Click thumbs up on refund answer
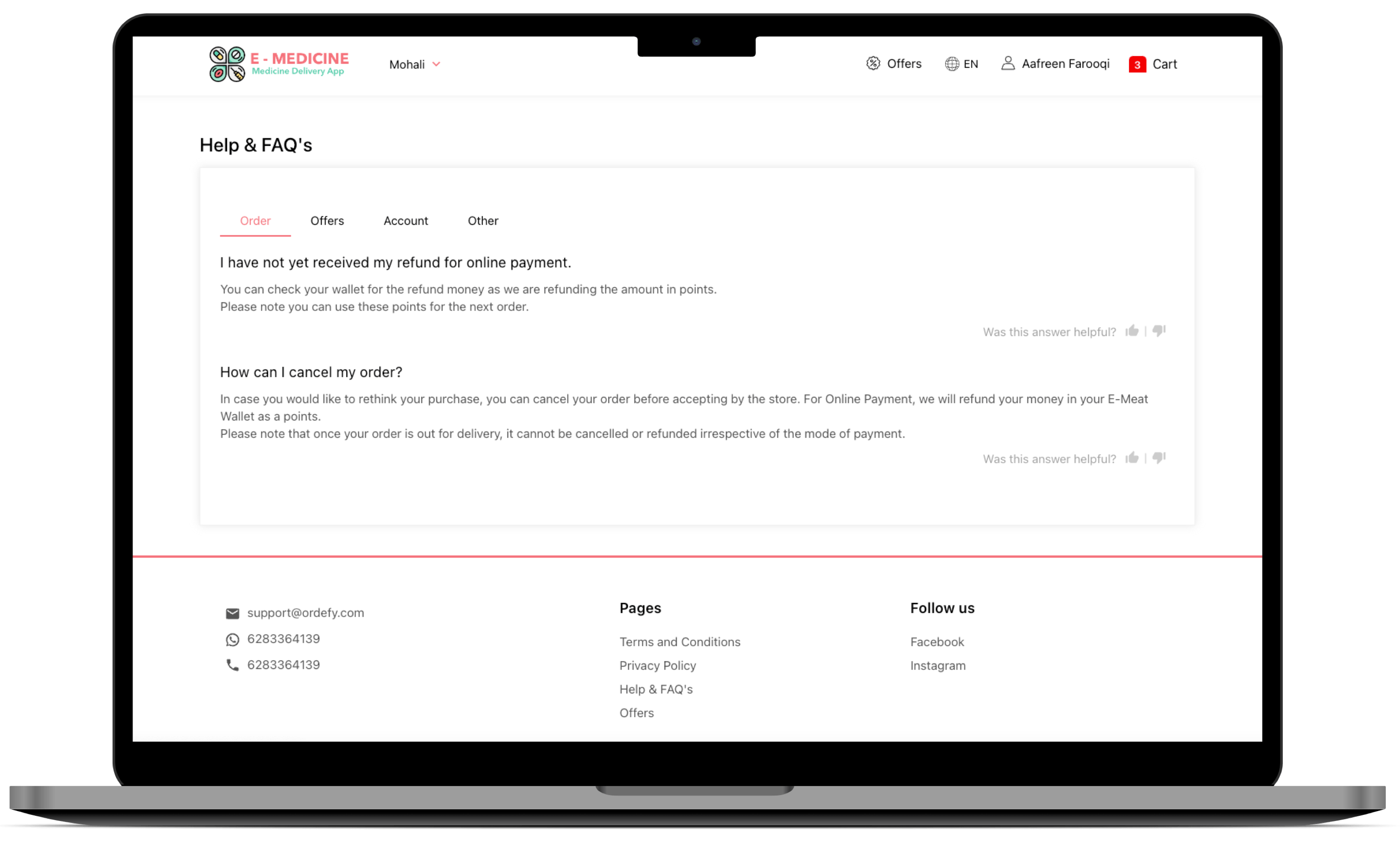Screen dimensions: 1400x849 [1133, 331]
